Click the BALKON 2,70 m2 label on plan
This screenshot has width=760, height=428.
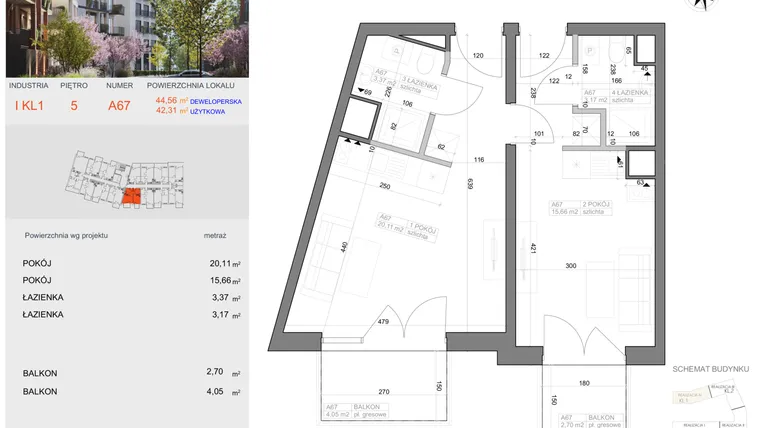coord(591,421)
